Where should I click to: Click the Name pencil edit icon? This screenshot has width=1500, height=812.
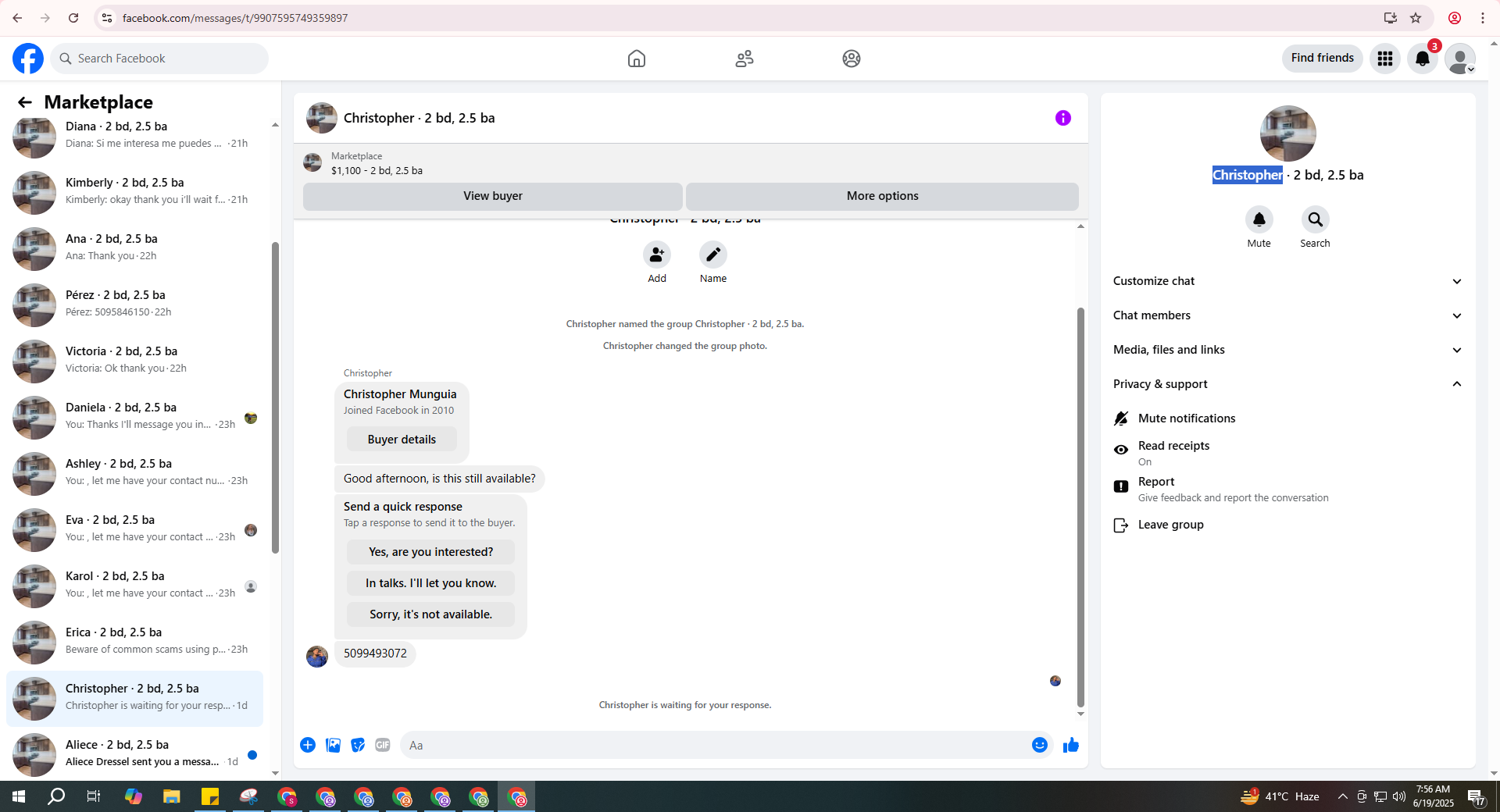(x=713, y=255)
